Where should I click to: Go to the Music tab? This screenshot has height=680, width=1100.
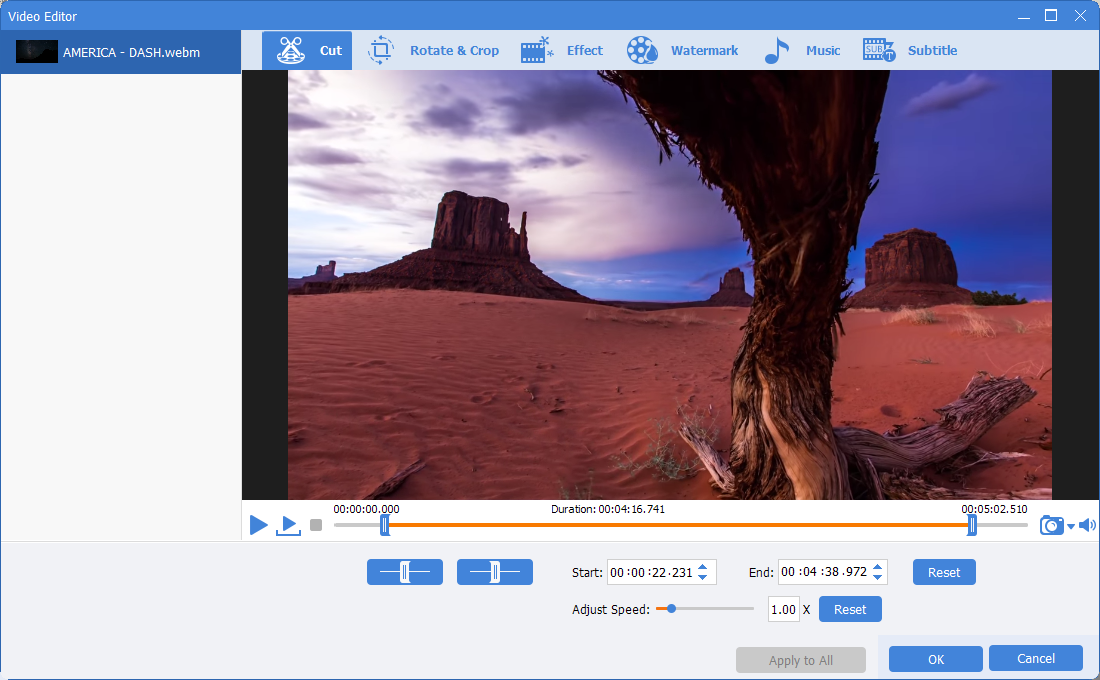(802, 51)
